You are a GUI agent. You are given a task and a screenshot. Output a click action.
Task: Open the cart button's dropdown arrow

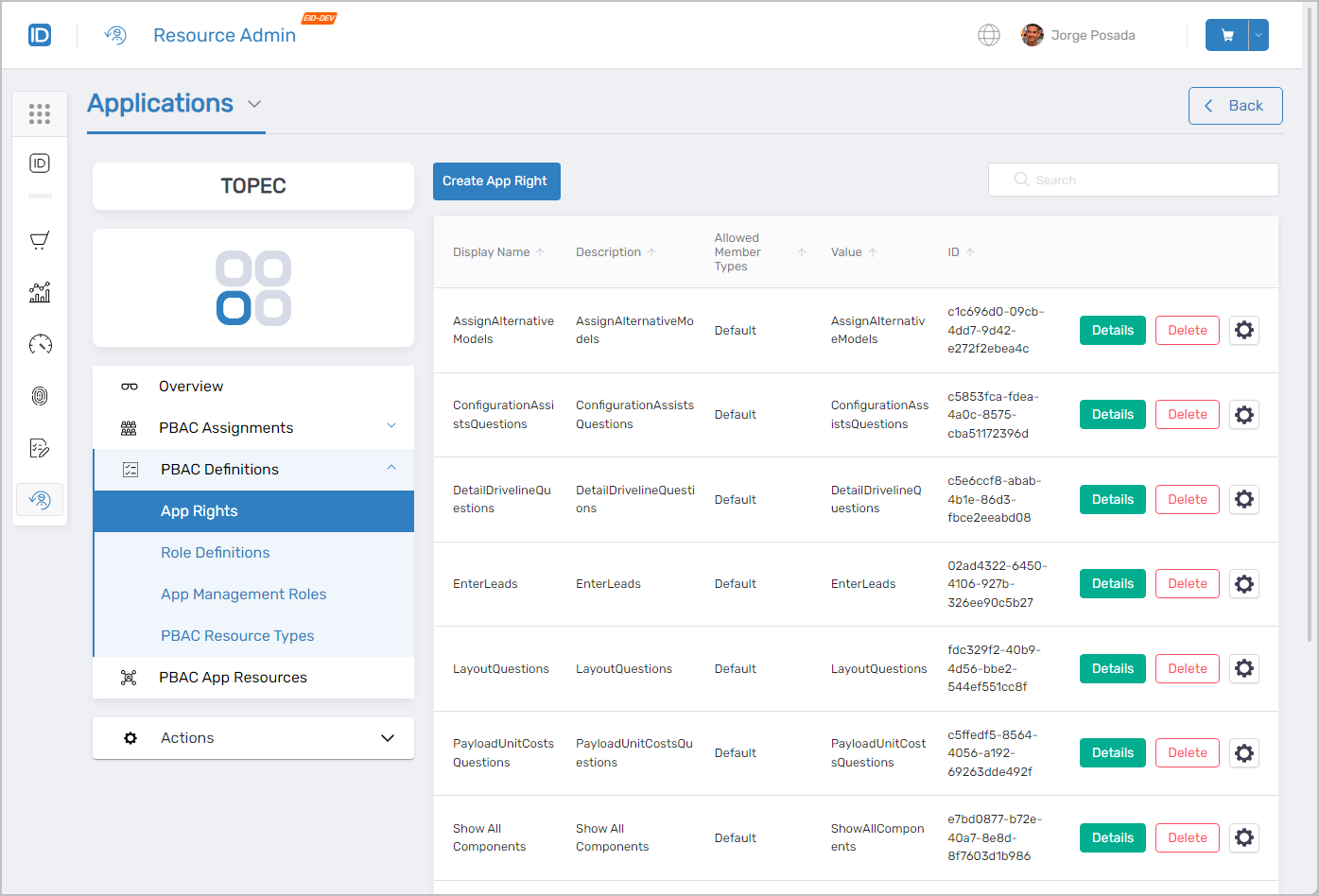click(1258, 34)
